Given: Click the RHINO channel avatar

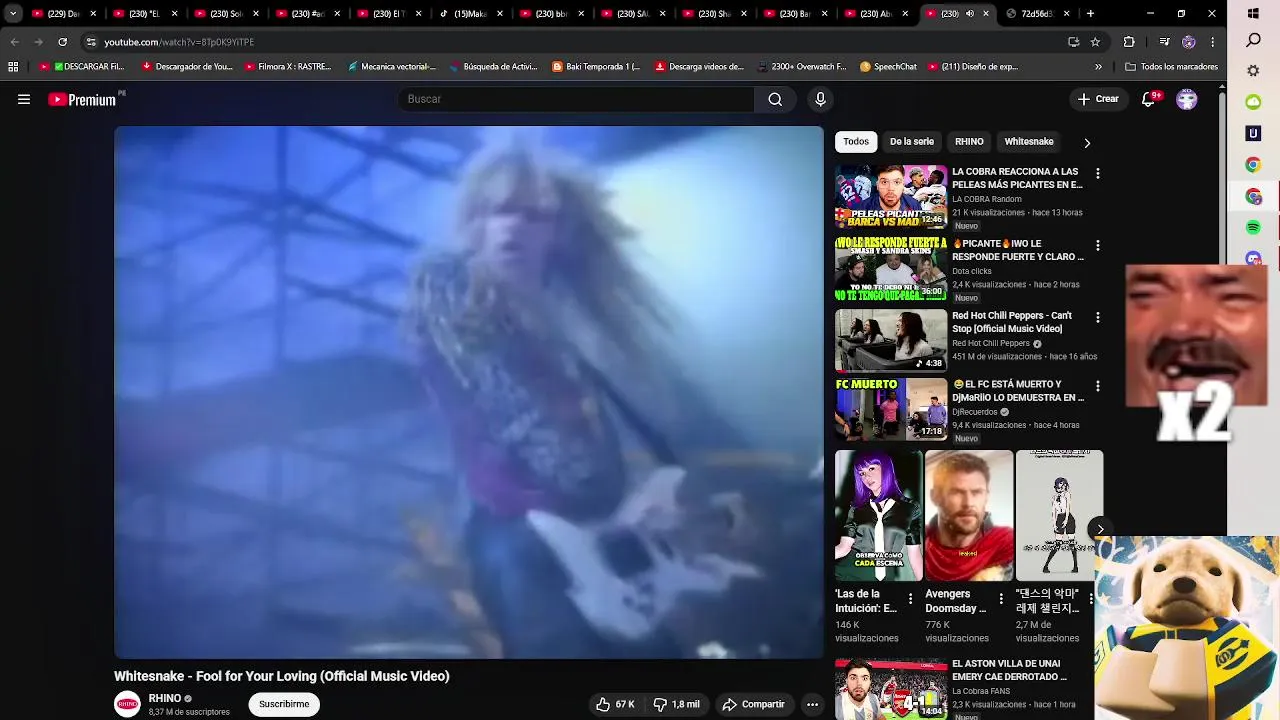Looking at the screenshot, I should 127,704.
